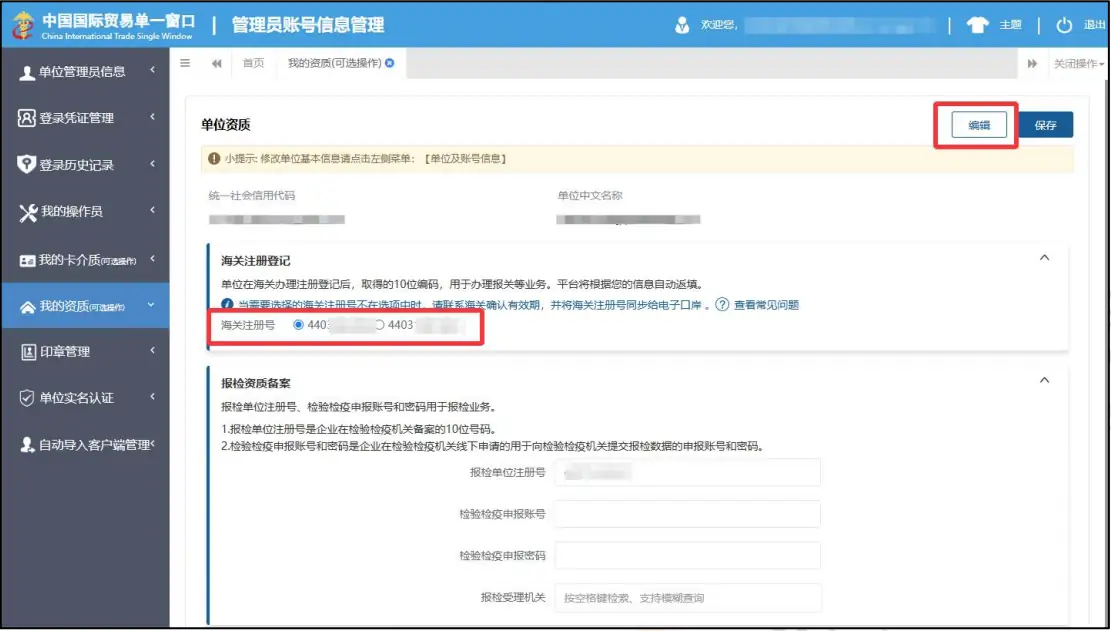Click the 登录凭证管理 ID icon
The height and width of the screenshot is (631, 1111).
click(26, 118)
